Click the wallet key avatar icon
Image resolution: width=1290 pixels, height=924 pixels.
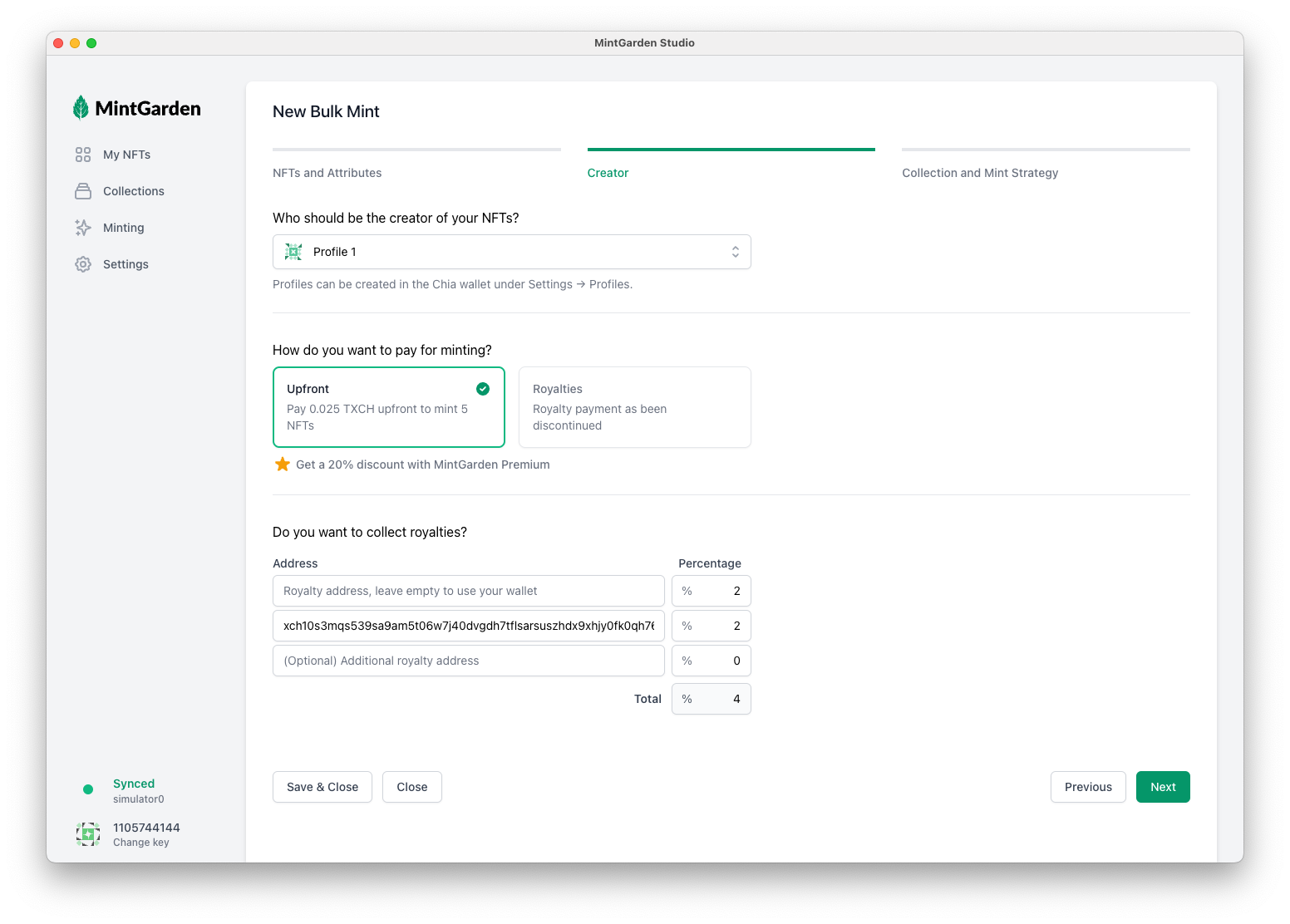pos(88,834)
